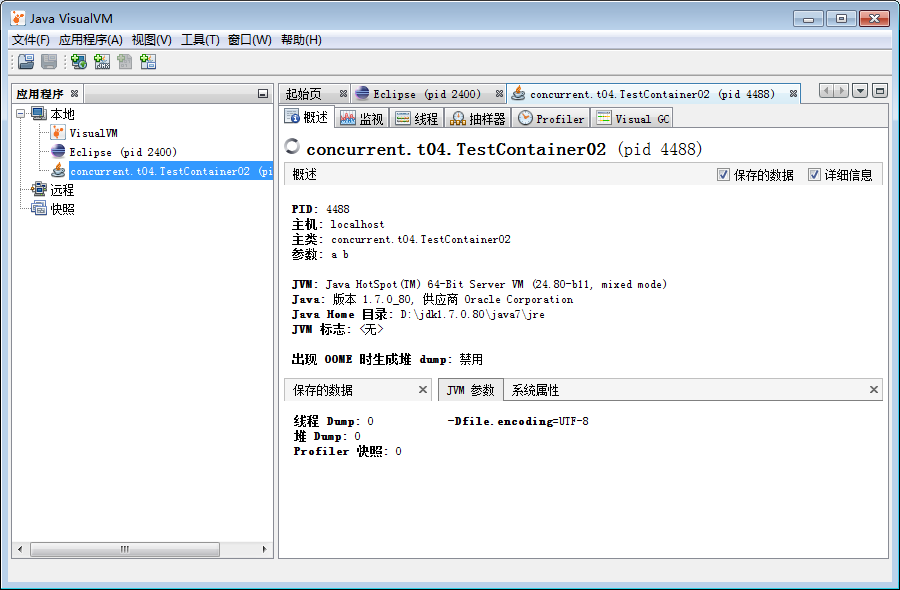The width and height of the screenshot is (900, 590).
Task: Switch to the 线程 threads tab
Action: pos(417,119)
